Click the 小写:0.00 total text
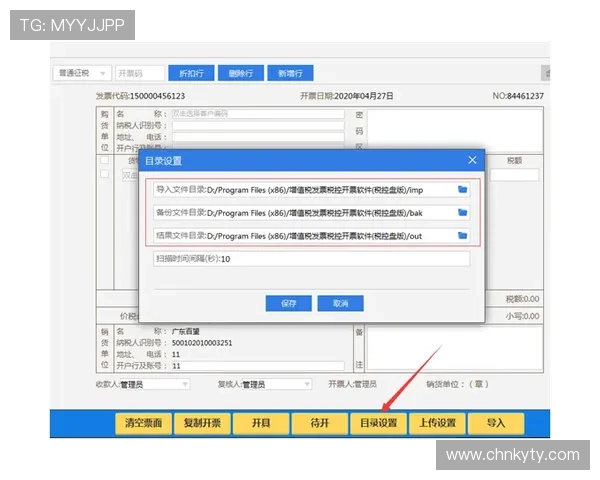Screen dimensions: 600x480 pos(522,316)
